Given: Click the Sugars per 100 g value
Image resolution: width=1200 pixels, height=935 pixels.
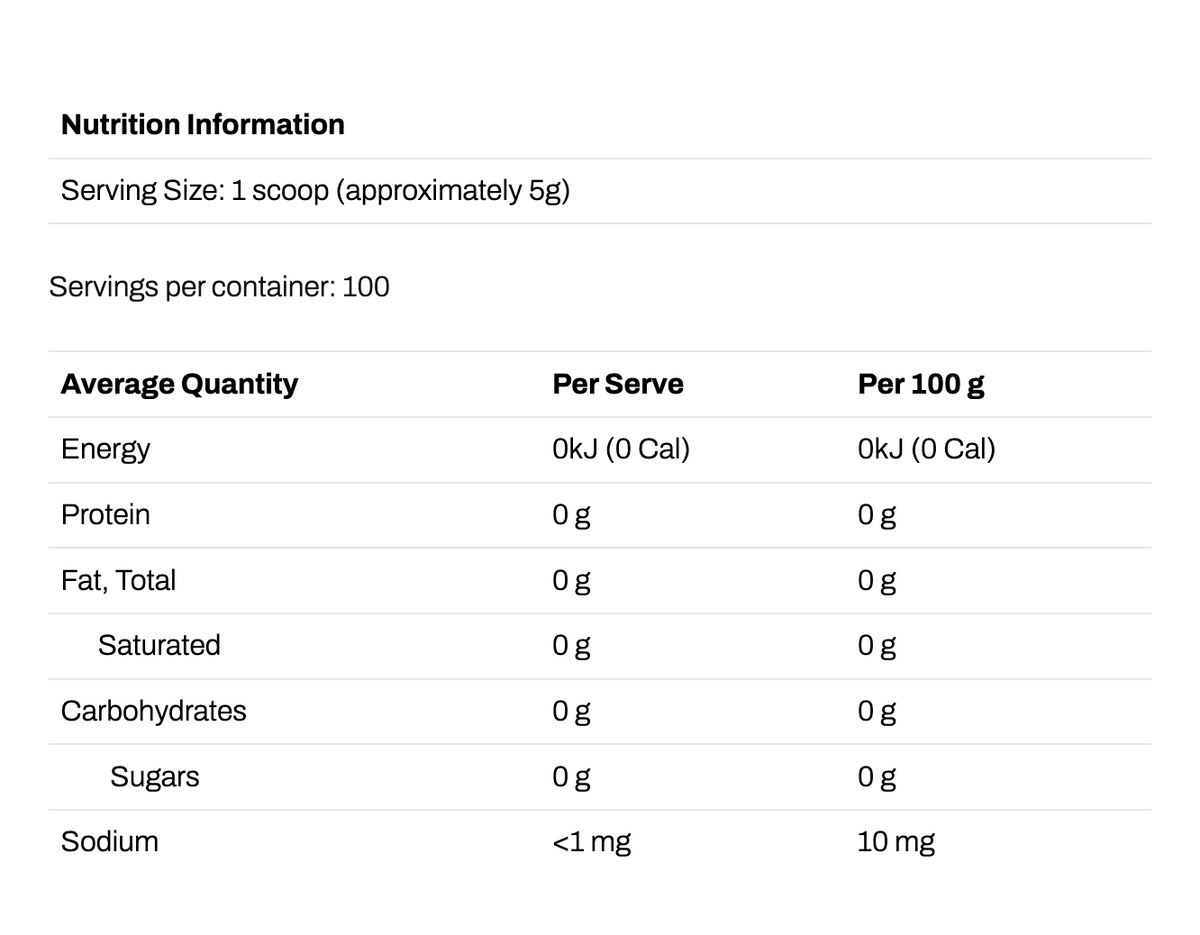Looking at the screenshot, I should [877, 778].
